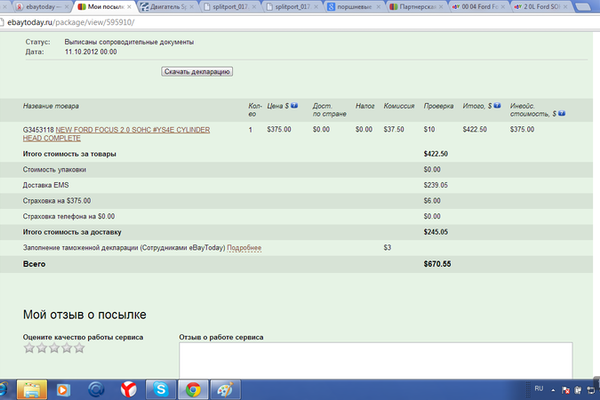Close the Партнерская tab
Viewport: 600px width, 400px height.
[441, 7]
